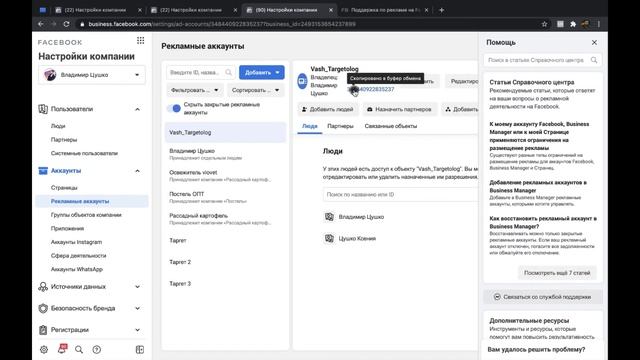640x360 pixels.
Task: Click the Аккаунты section icon
Action: tap(43, 171)
